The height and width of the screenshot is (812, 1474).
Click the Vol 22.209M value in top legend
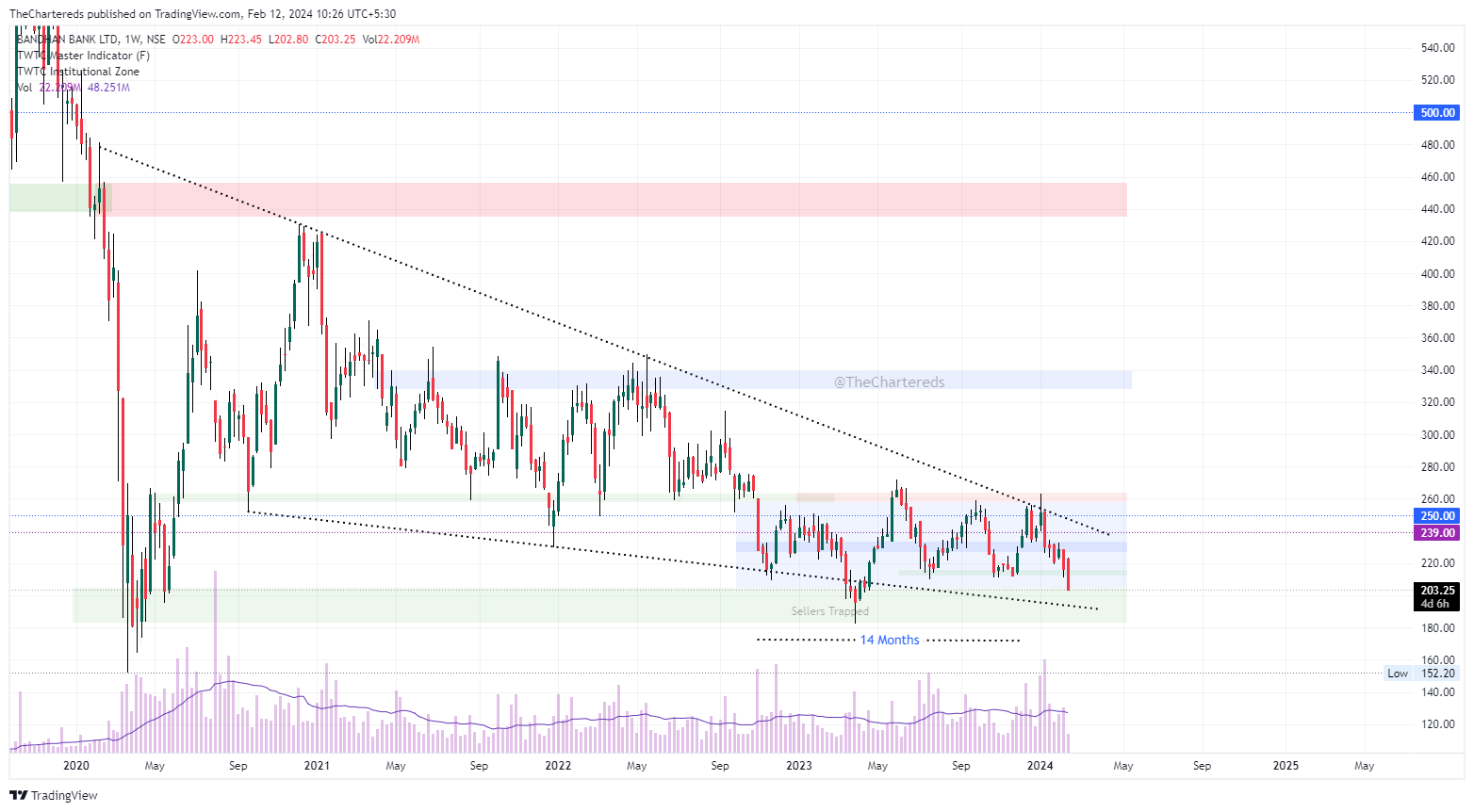(391, 40)
